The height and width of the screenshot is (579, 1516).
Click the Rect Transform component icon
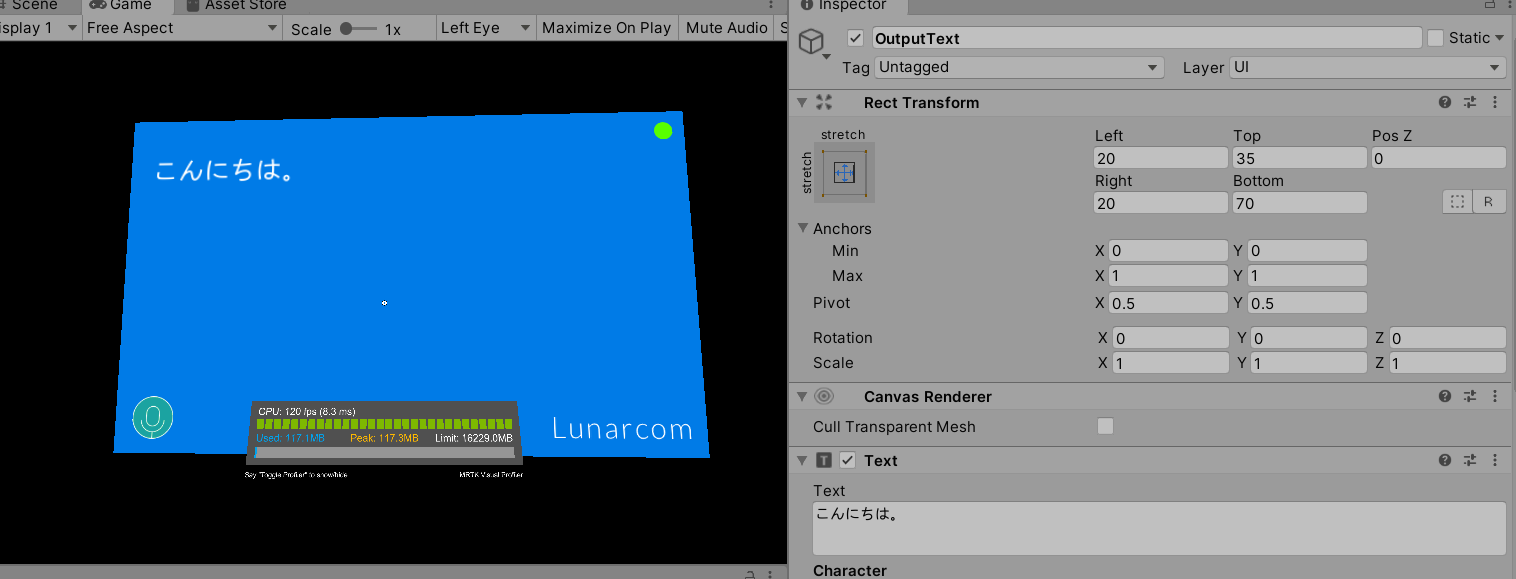point(824,102)
